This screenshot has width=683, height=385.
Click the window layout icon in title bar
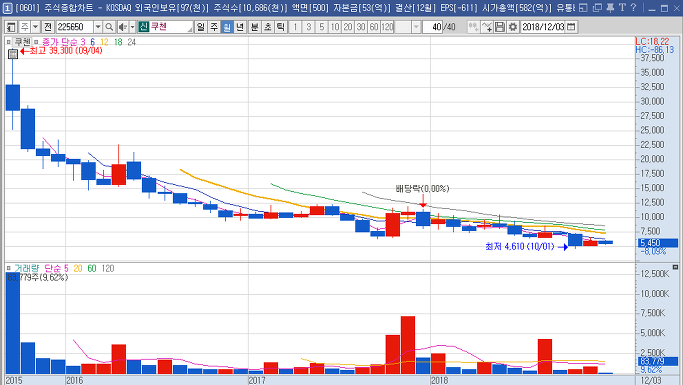coord(584,7)
